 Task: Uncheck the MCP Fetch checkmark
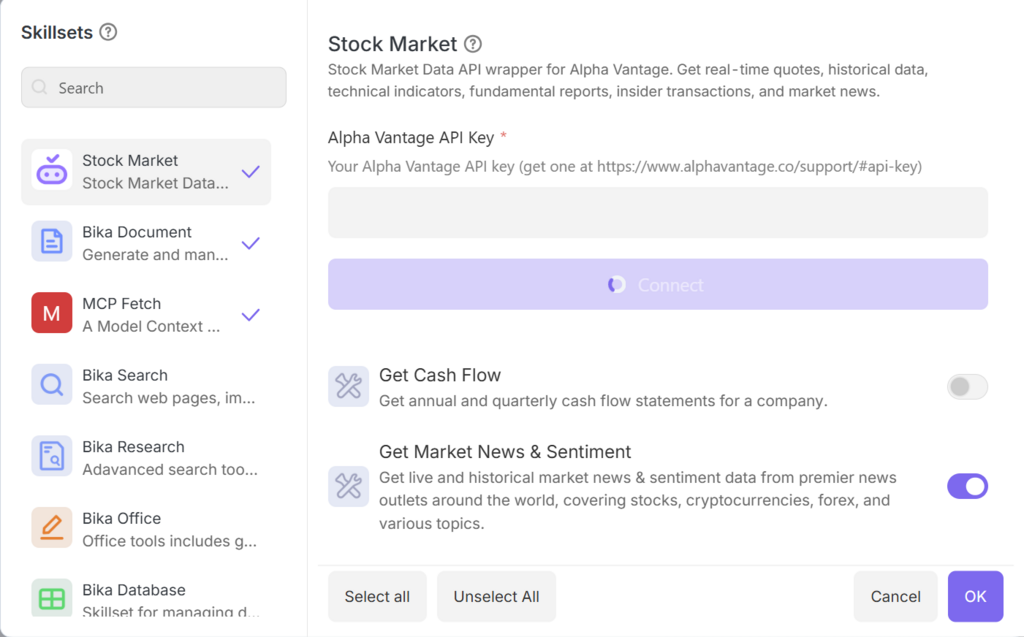[x=251, y=314]
